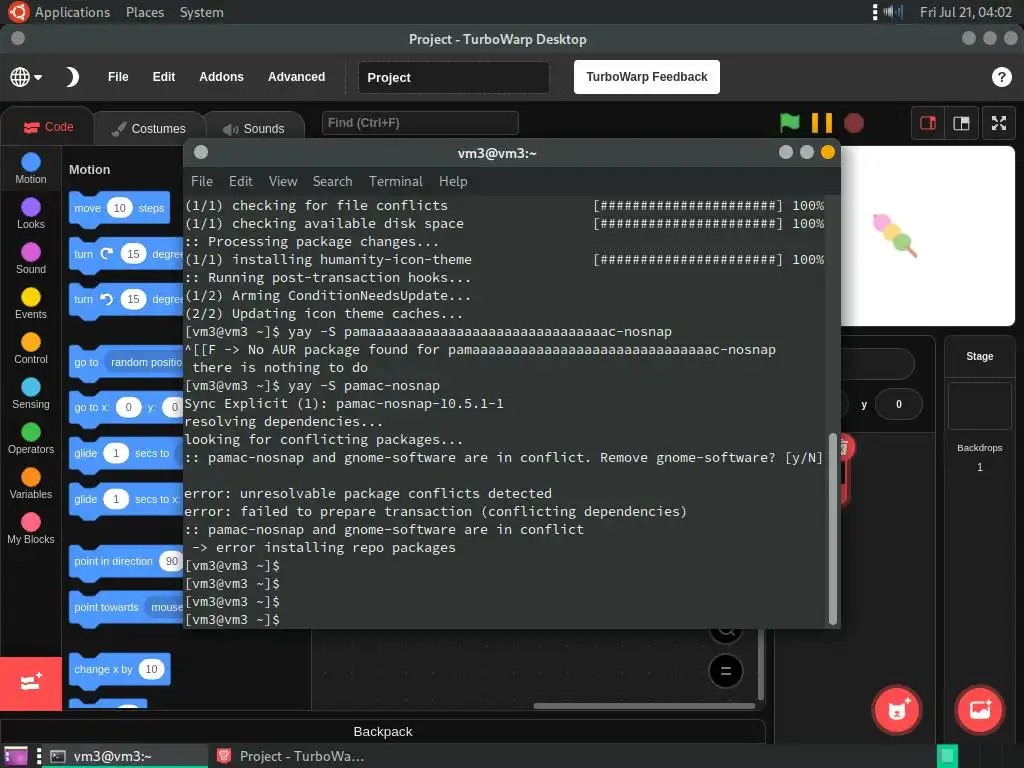
Task: Open the terminal File menu
Action: coord(202,182)
